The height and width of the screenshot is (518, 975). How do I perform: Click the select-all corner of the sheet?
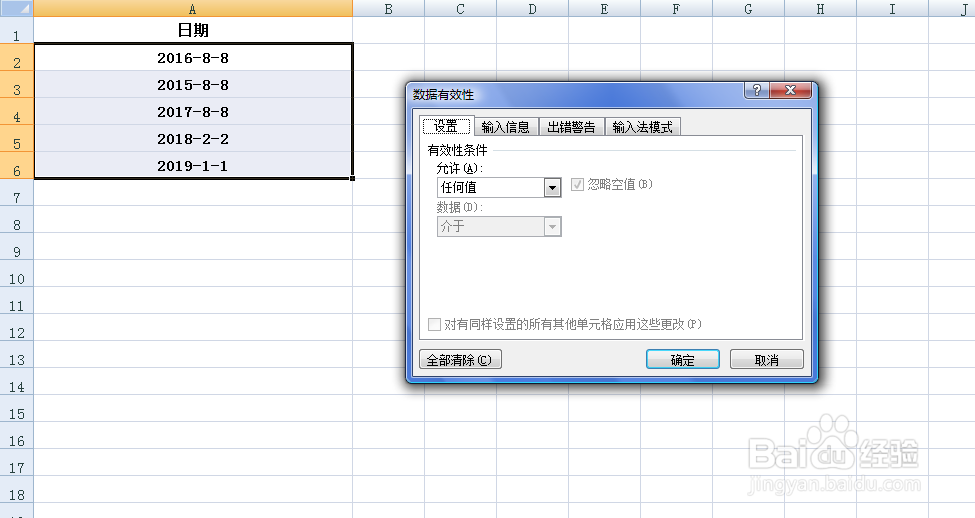pos(16,8)
